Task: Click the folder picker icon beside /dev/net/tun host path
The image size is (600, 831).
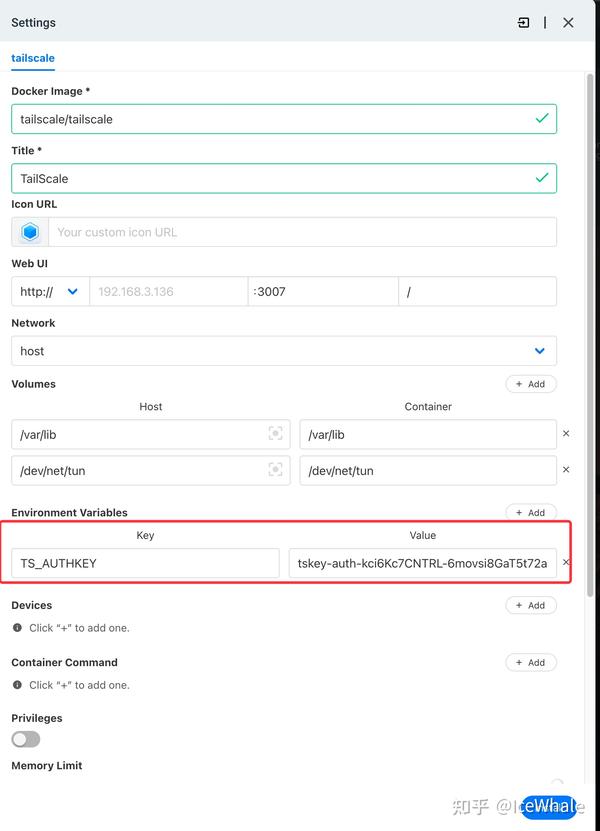Action: 276,470
